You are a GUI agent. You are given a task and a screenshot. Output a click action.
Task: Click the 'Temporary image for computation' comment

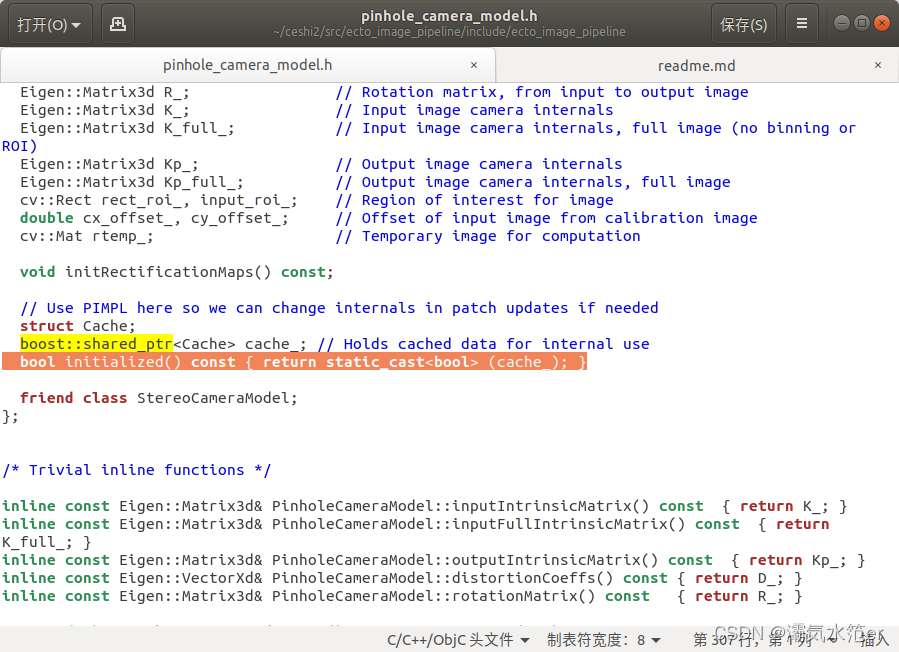click(488, 236)
